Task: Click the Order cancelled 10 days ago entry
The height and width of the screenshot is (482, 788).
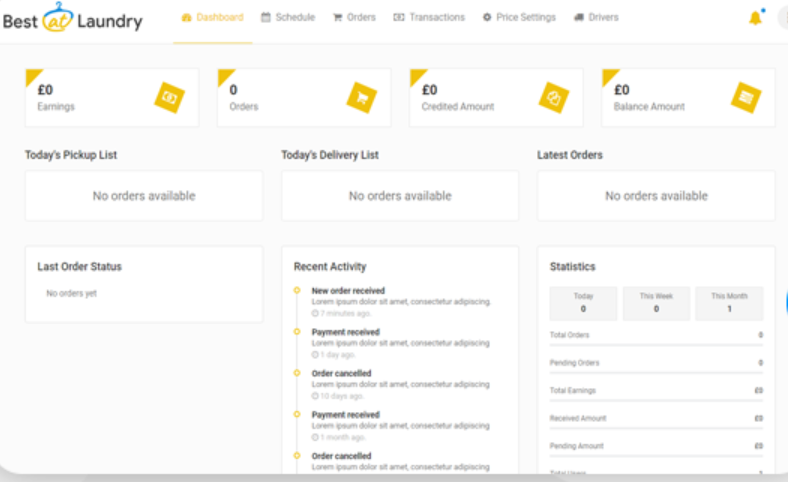Action: tap(400, 384)
